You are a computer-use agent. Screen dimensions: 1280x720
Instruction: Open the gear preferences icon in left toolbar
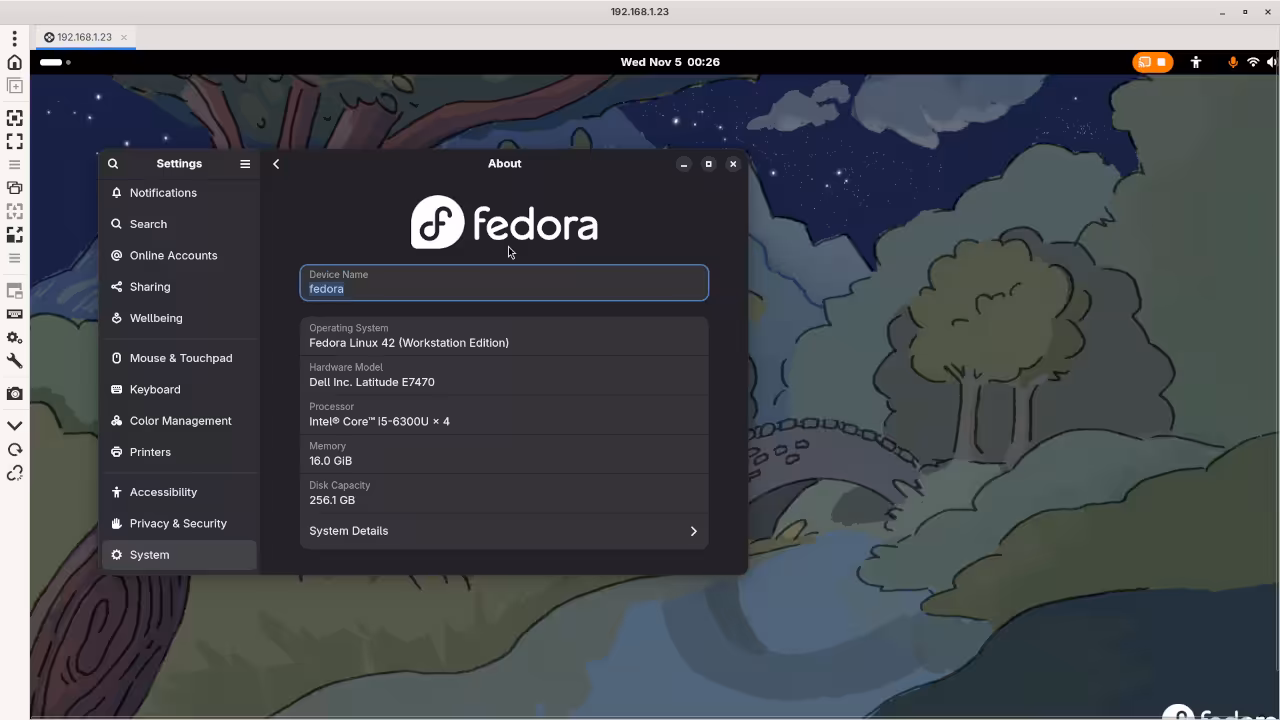[14, 338]
